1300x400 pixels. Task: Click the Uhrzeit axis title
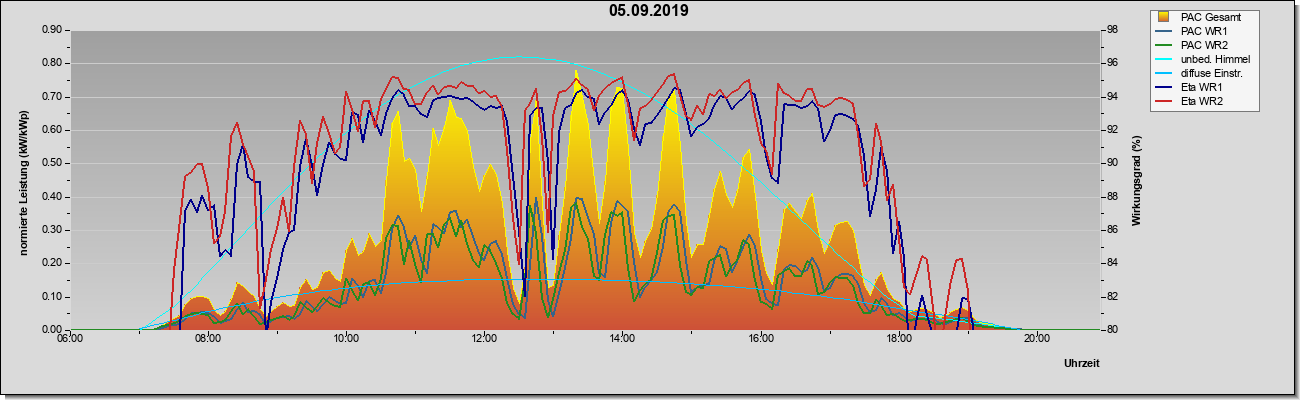(x=1082, y=363)
